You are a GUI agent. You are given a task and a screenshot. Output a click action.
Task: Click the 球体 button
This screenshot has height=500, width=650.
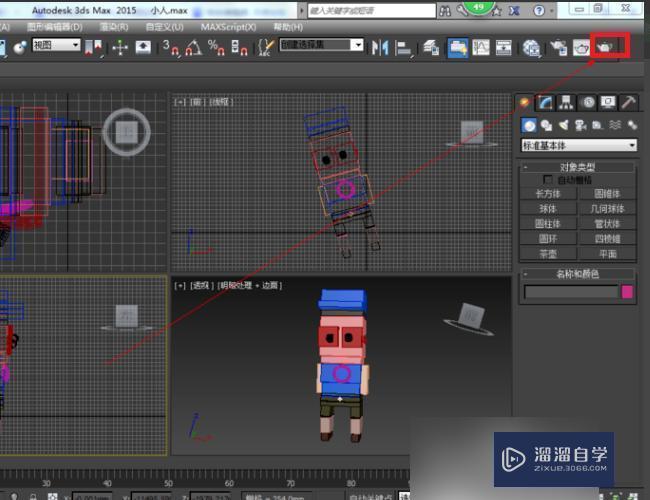click(x=549, y=209)
